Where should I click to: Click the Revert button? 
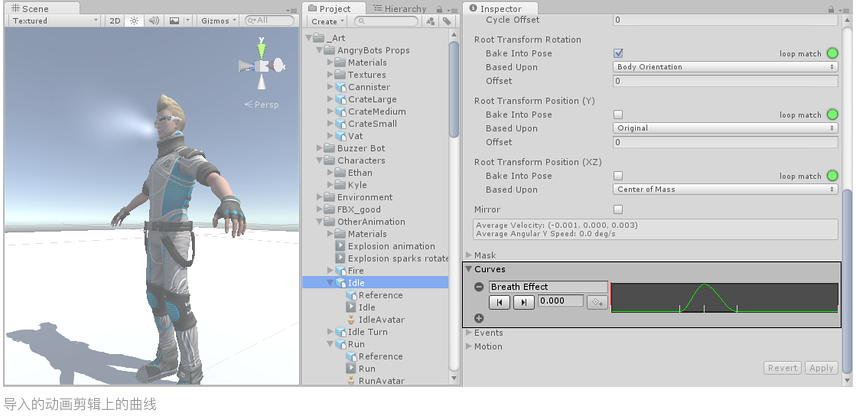(x=782, y=368)
